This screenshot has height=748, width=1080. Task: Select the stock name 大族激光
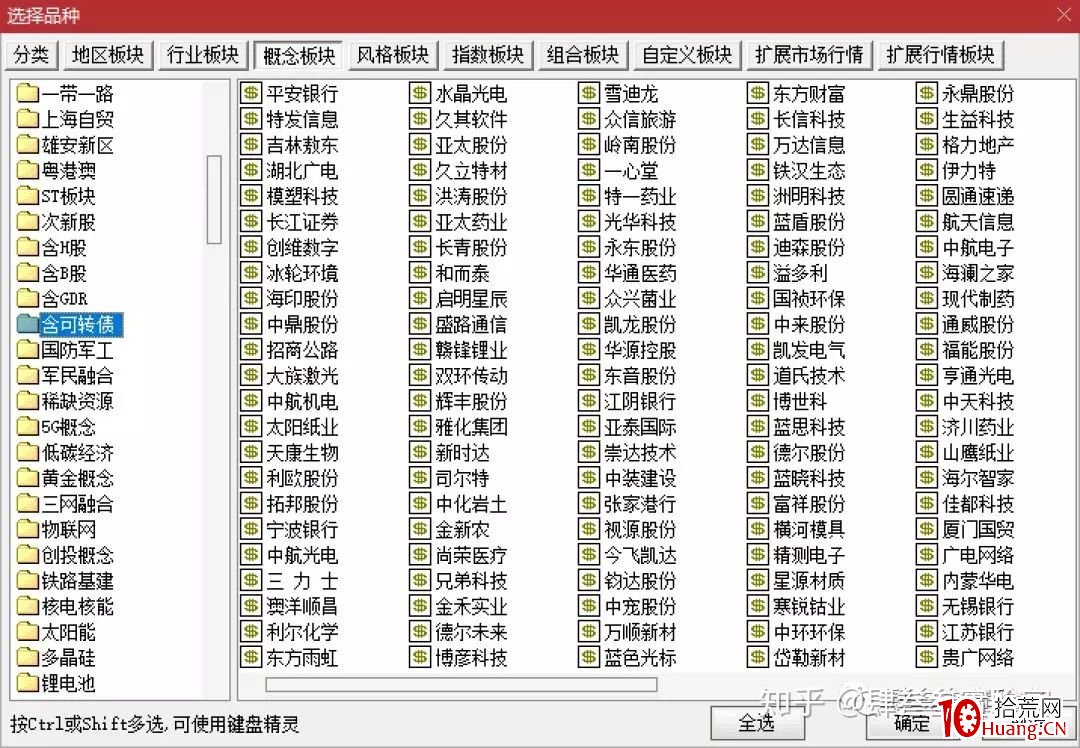(x=302, y=375)
